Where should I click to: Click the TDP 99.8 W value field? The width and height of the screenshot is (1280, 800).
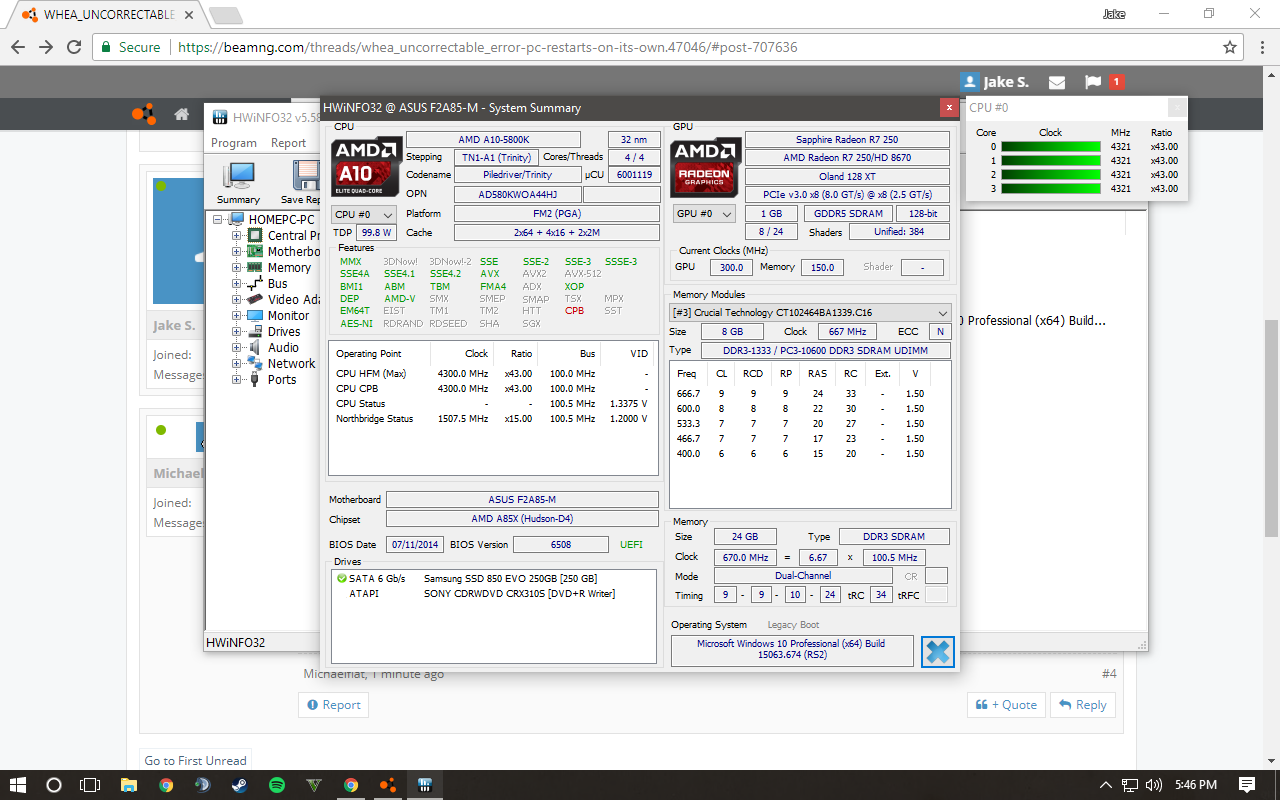click(376, 232)
